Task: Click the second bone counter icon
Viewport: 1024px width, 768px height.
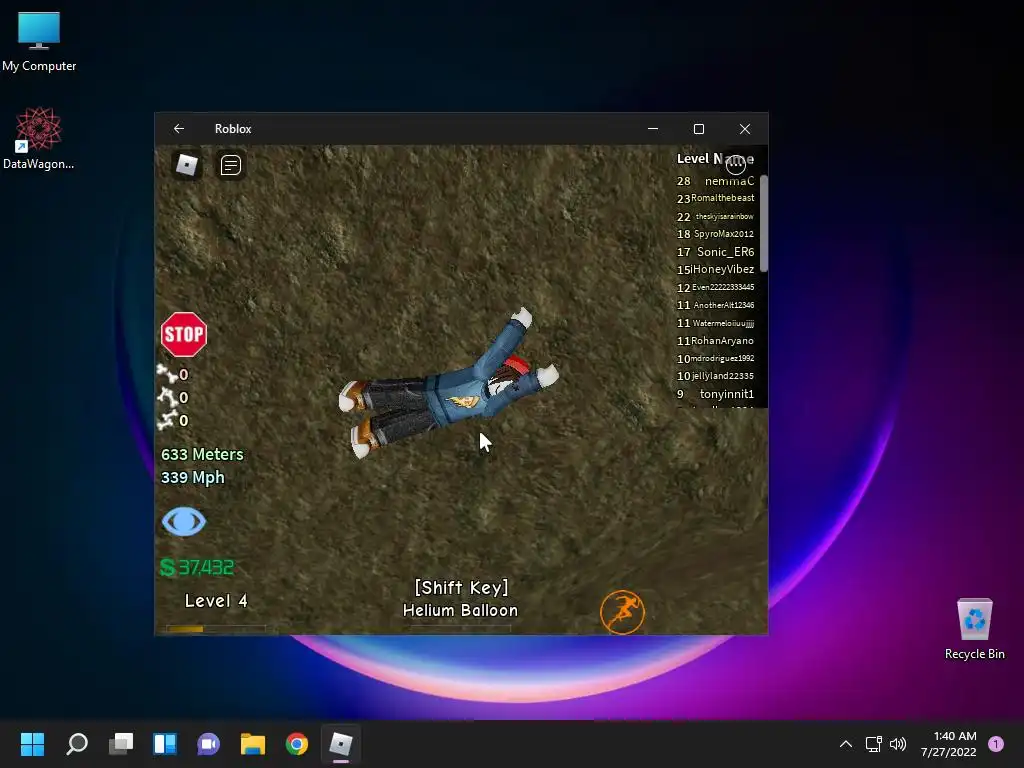Action: click(x=167, y=396)
